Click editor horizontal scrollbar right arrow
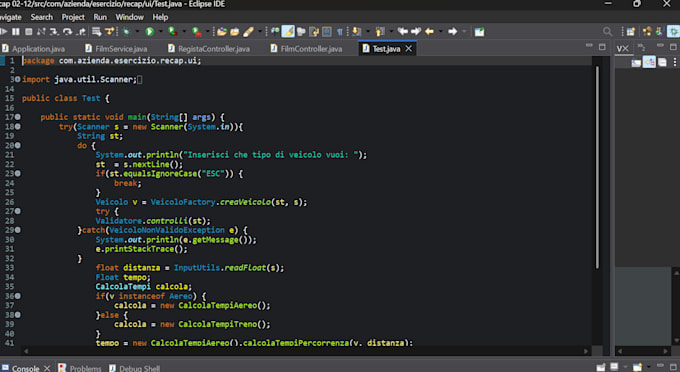 pos(586,351)
